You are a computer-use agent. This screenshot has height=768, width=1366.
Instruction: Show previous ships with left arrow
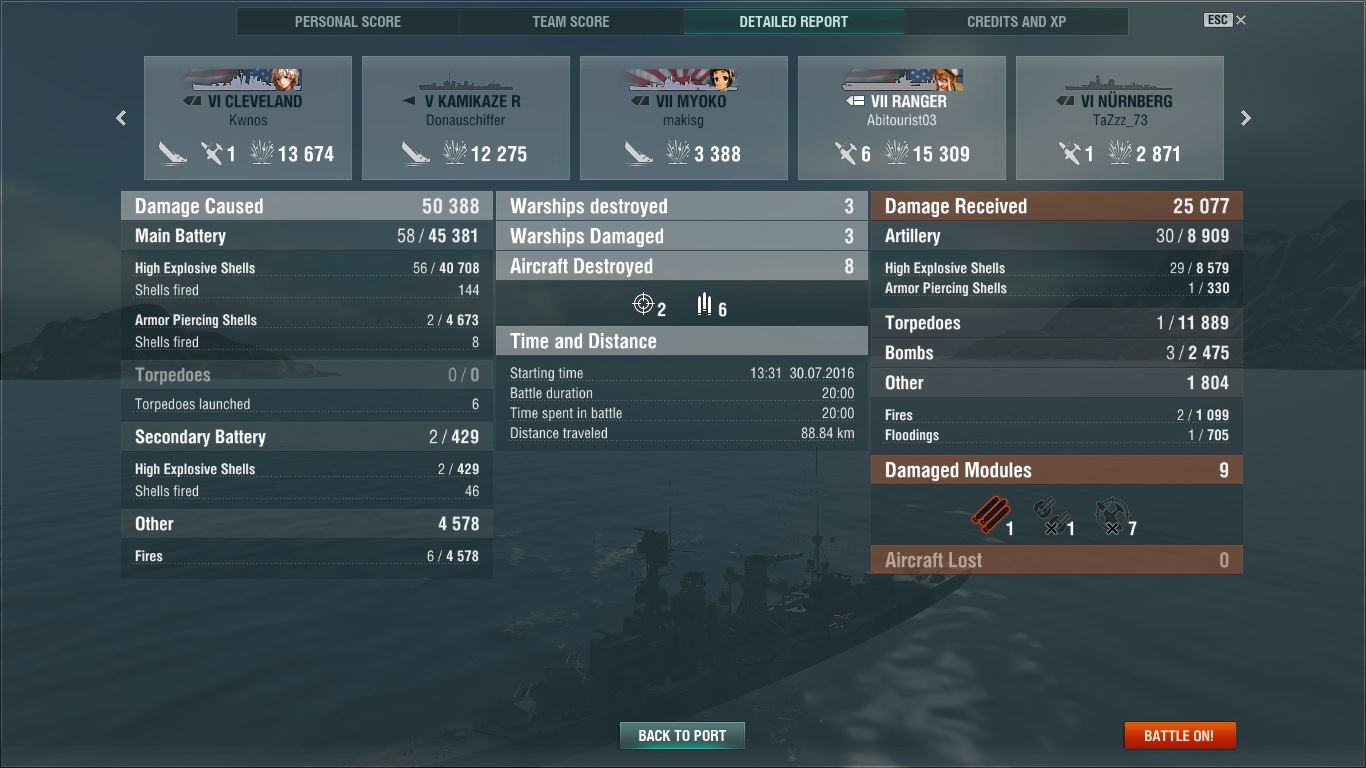click(x=121, y=118)
